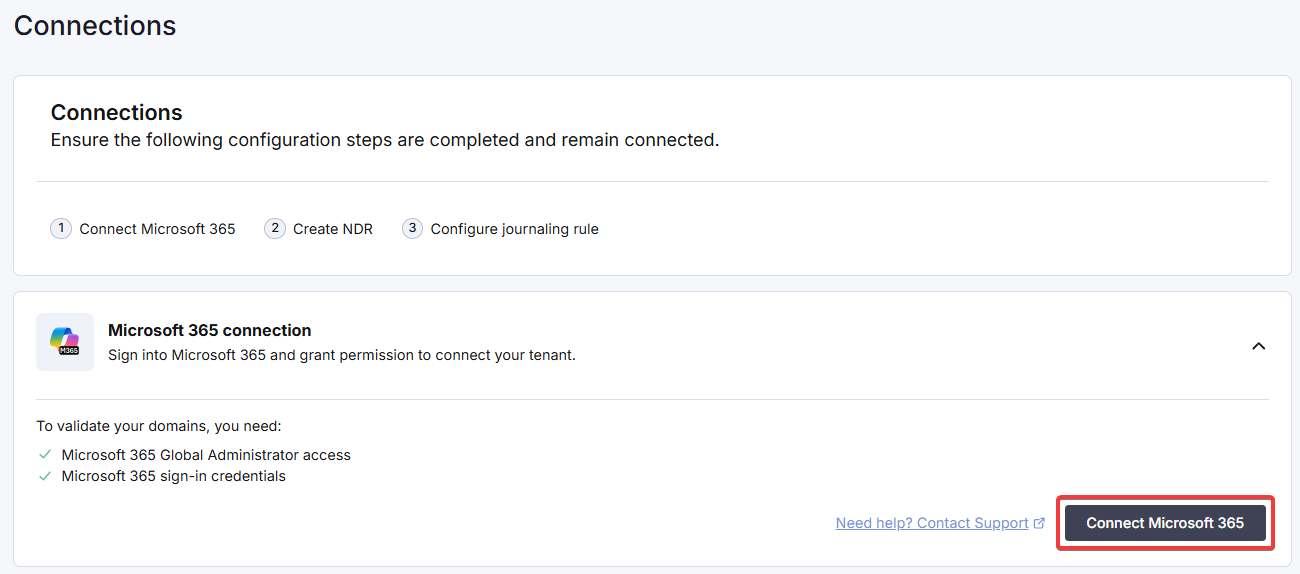The image size is (1300, 574).
Task: Click the 'Sign into Microsoft 365 and grant permission' description
Action: click(x=342, y=355)
